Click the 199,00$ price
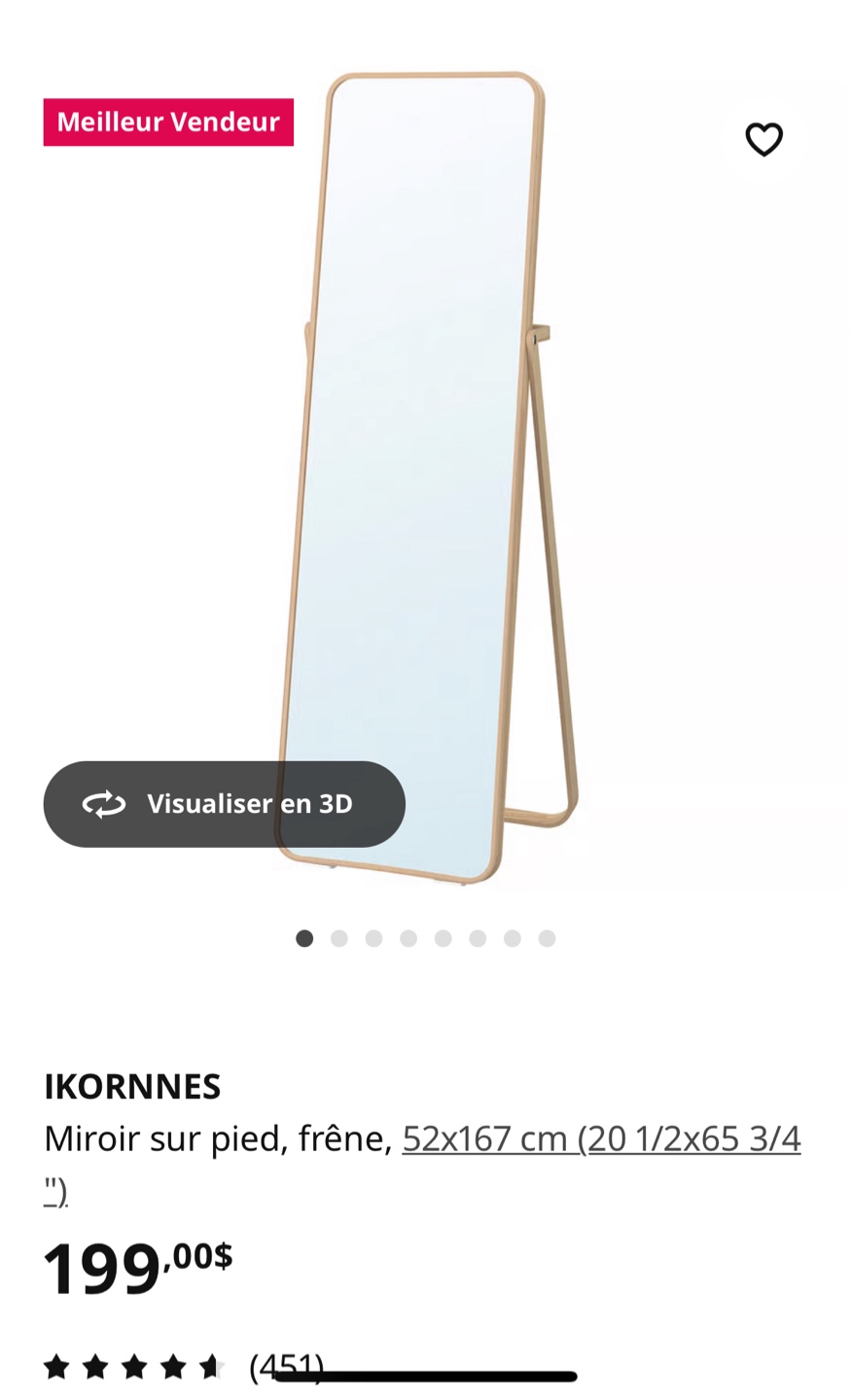This screenshot has height=1400, width=851. [138, 1268]
